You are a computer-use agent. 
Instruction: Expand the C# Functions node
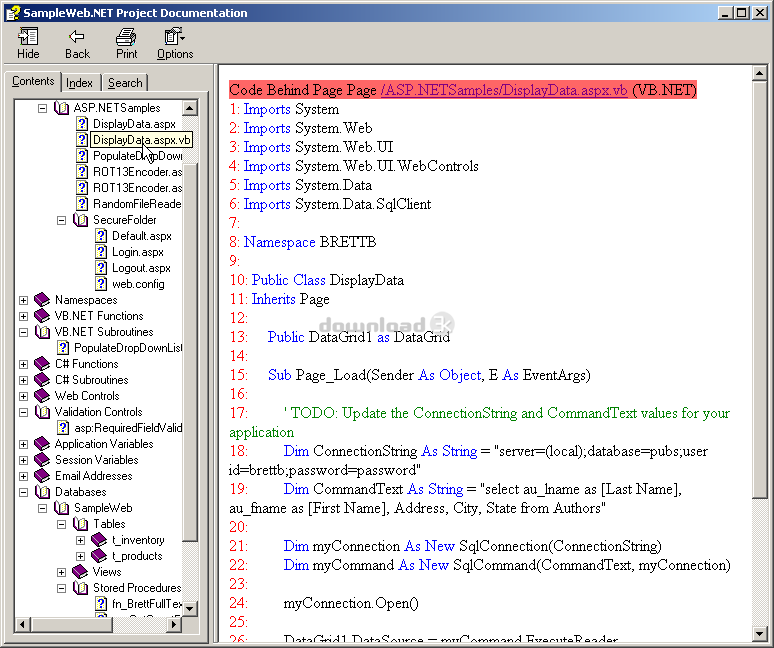tap(23, 364)
